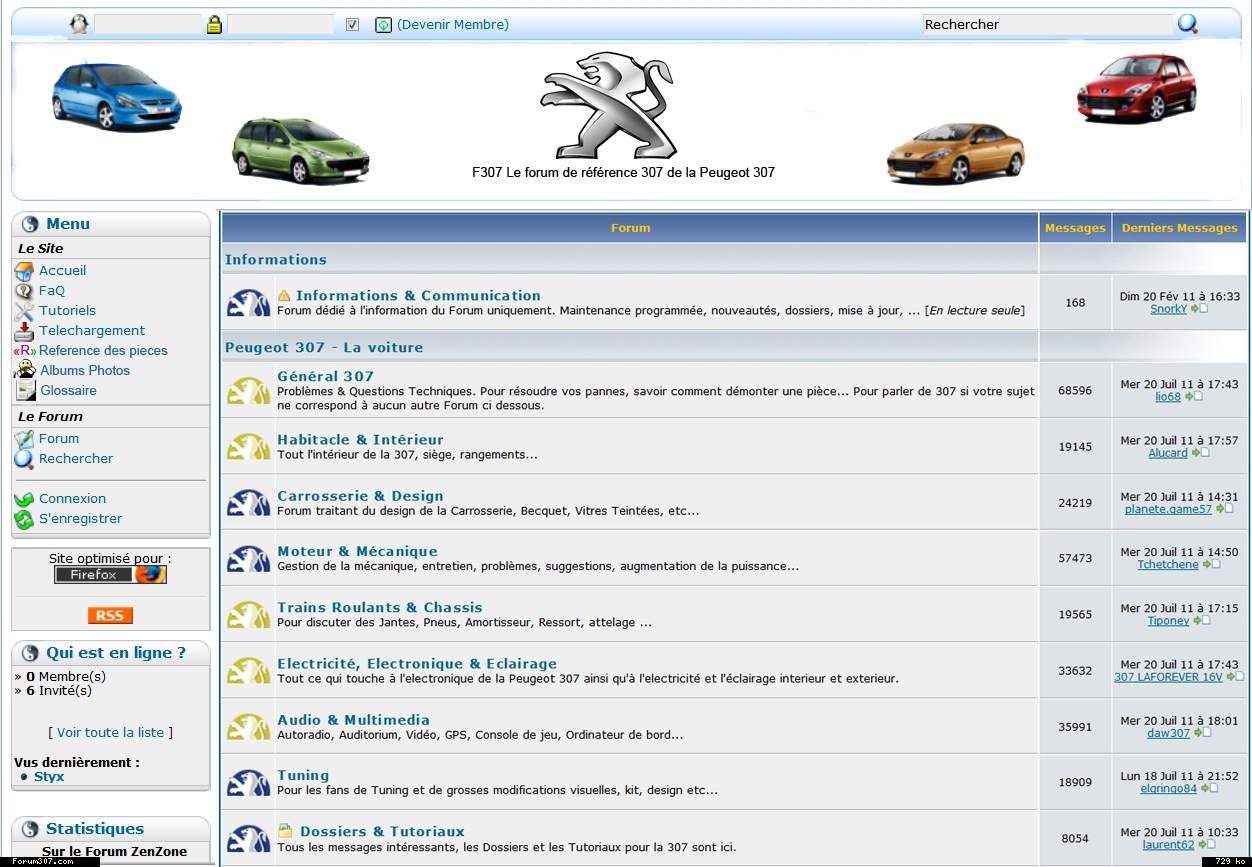Click Voir toute la liste link

(110, 733)
